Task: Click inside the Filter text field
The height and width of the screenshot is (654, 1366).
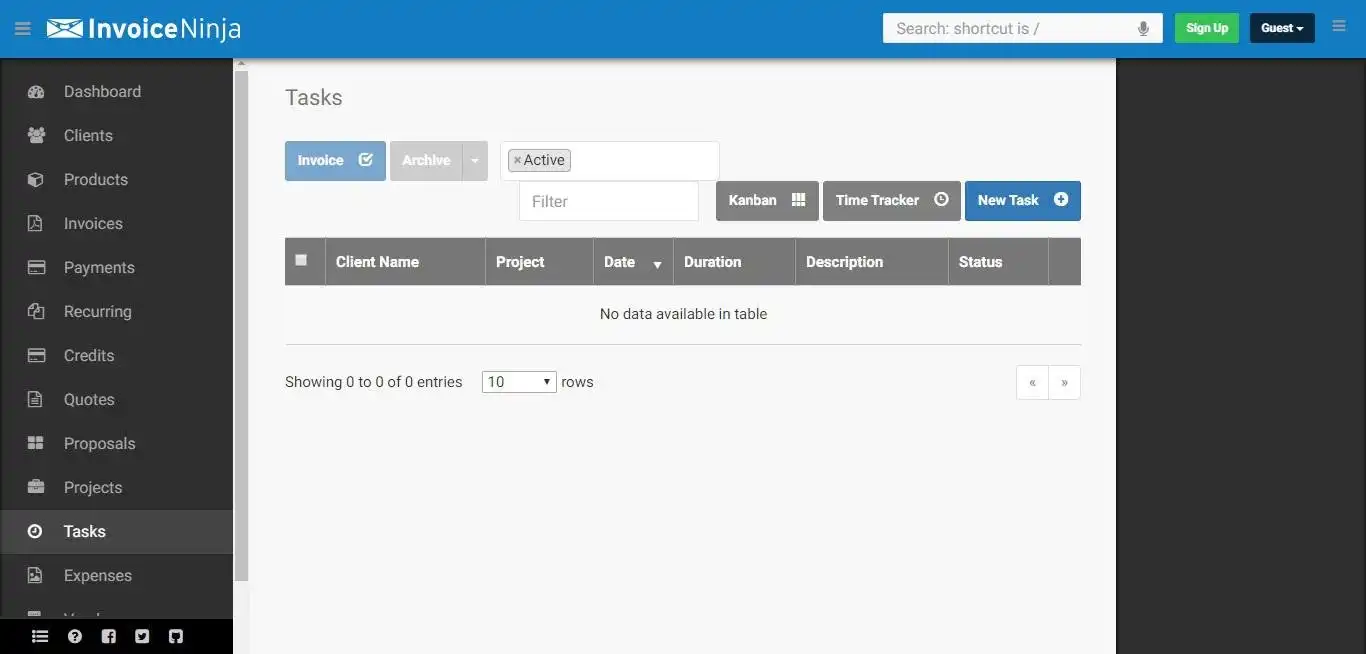Action: (x=607, y=201)
